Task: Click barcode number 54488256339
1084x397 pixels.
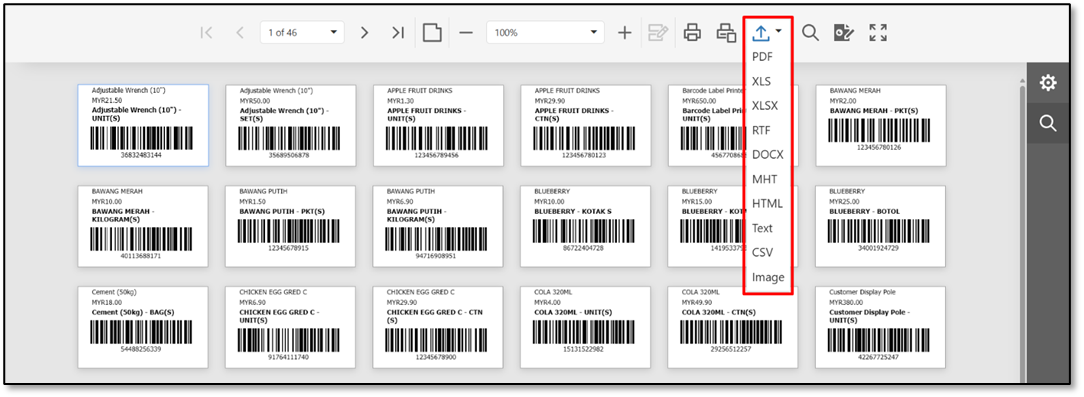Action: 141,349
